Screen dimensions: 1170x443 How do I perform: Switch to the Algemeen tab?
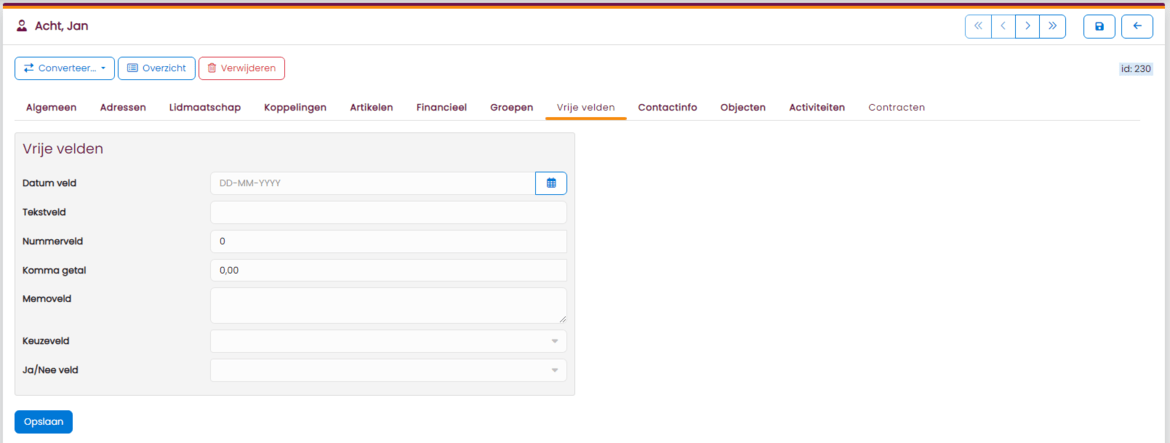pyautogui.click(x=51, y=107)
